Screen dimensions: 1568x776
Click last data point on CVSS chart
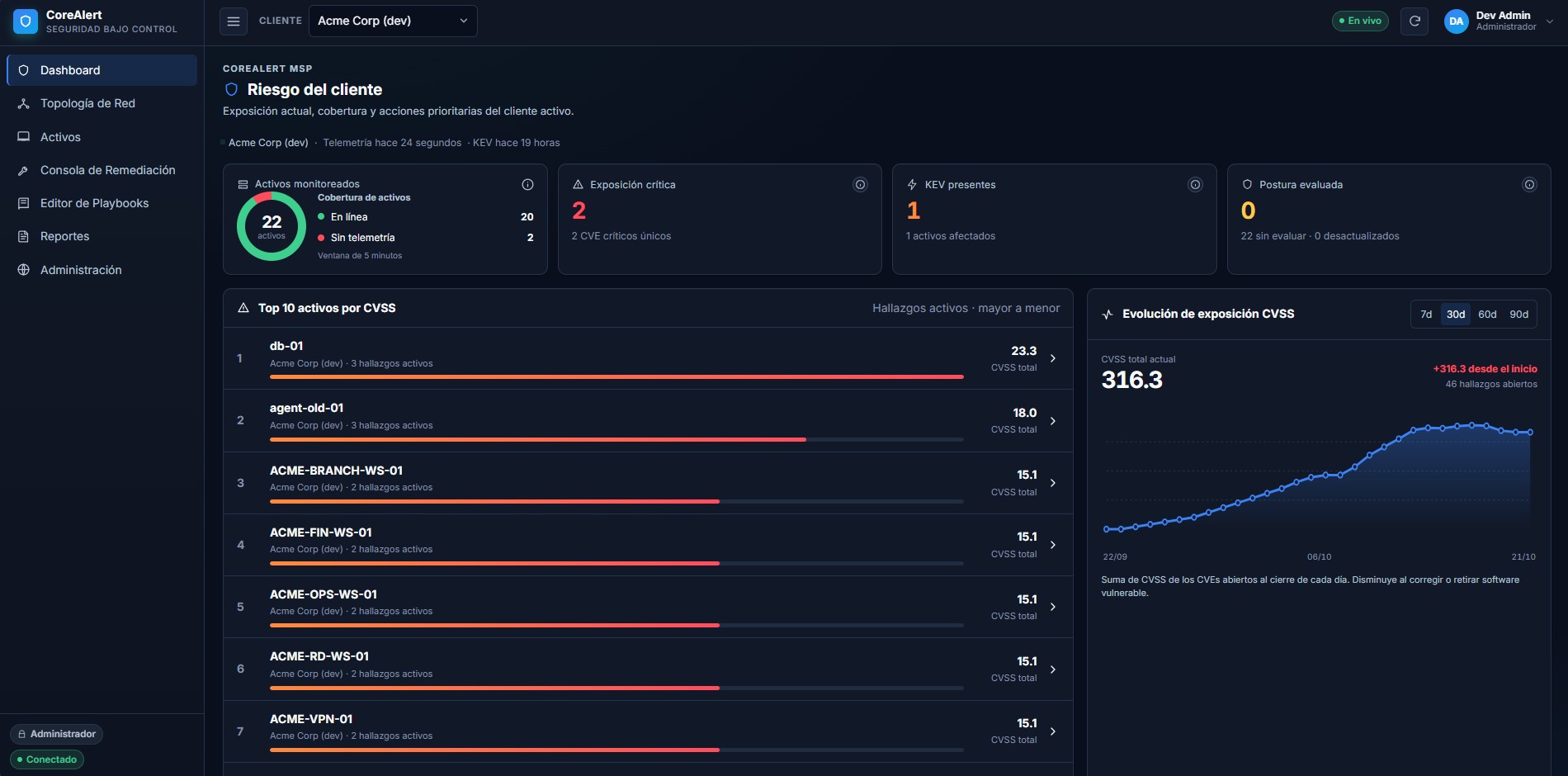point(1530,432)
